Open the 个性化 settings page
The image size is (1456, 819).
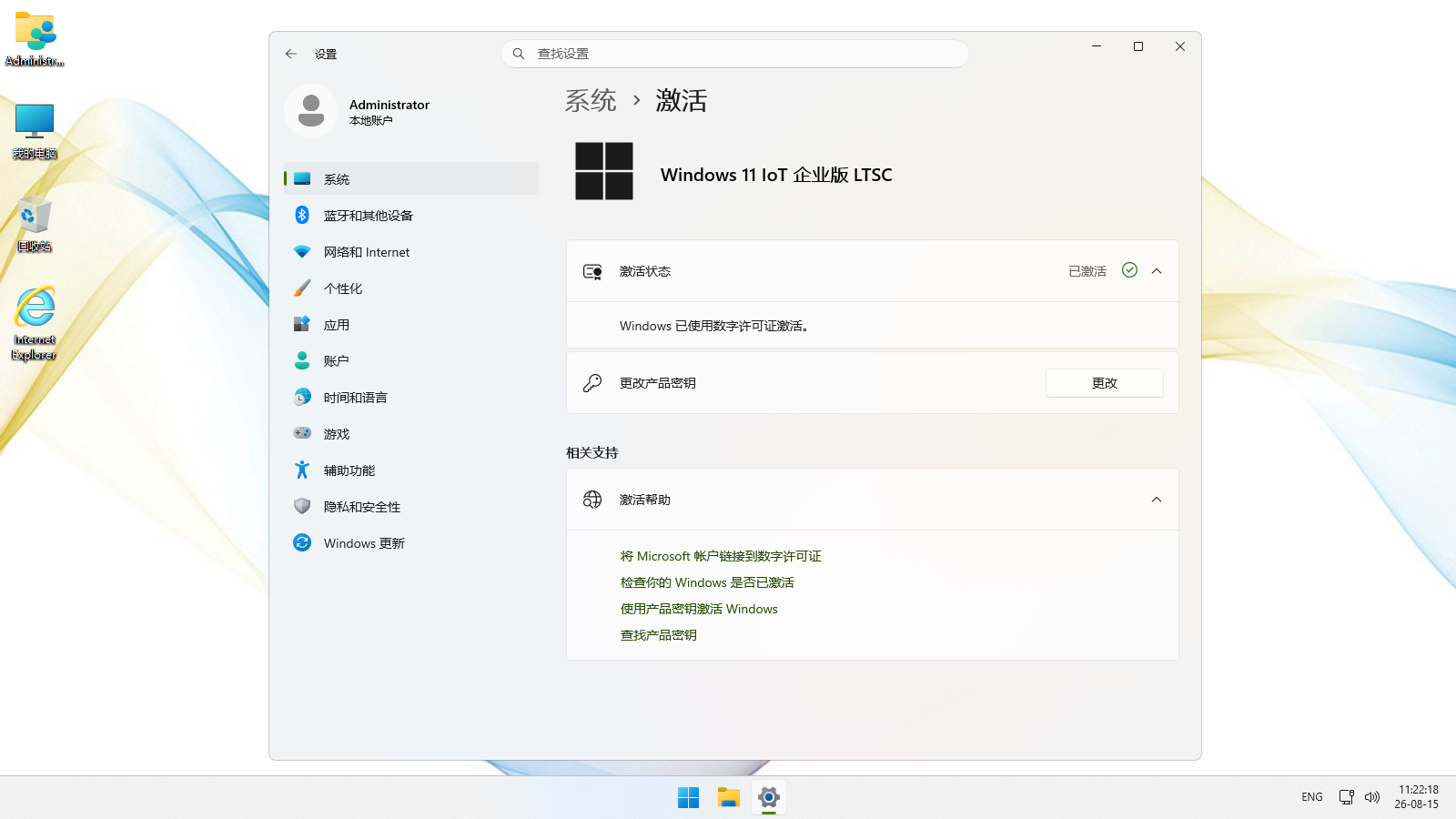411,288
